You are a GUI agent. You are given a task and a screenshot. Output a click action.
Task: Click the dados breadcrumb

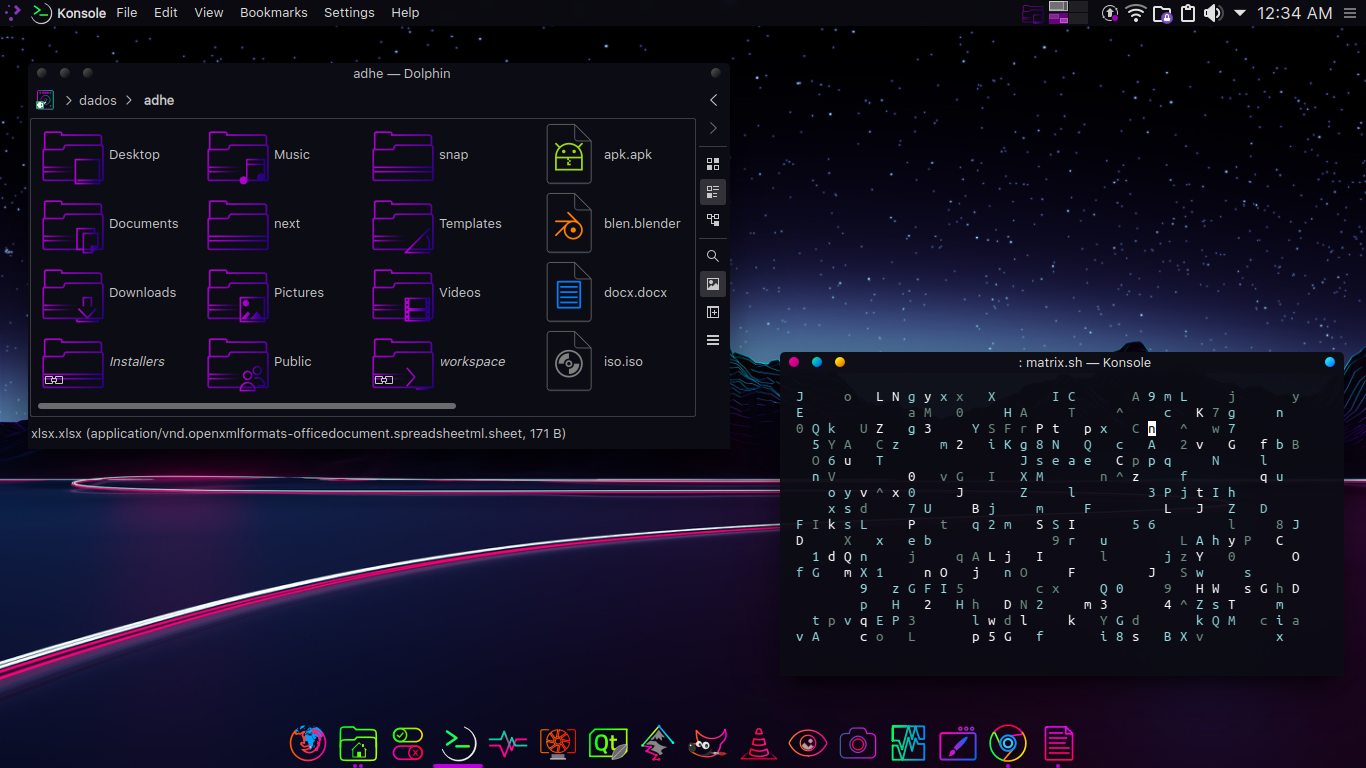point(98,100)
